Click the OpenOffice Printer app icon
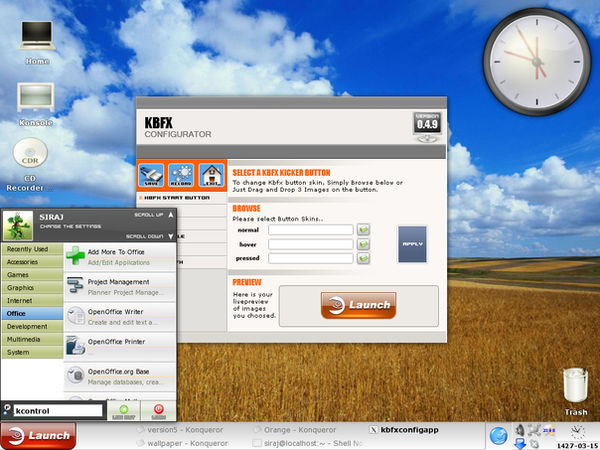This screenshot has height=450, width=600. (75, 345)
